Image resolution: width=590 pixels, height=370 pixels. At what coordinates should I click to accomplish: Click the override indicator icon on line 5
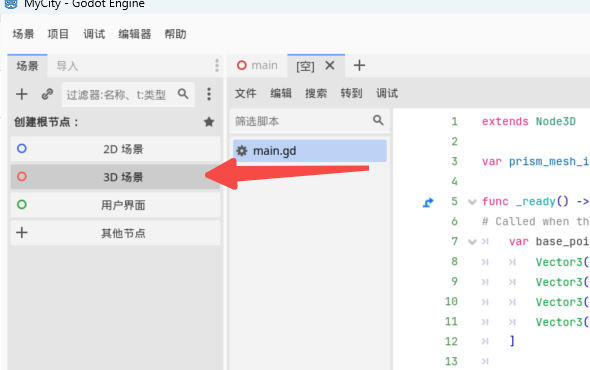428,203
